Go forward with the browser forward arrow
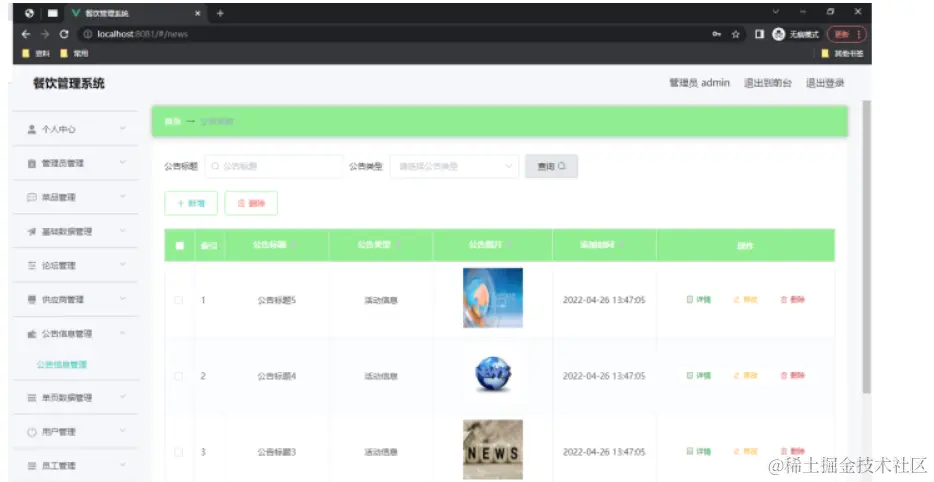The image size is (934, 482). [45, 34]
